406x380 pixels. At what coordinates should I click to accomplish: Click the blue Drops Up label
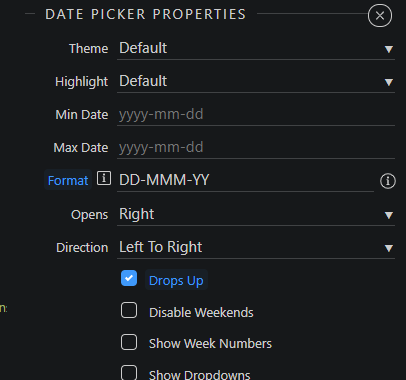point(176,280)
